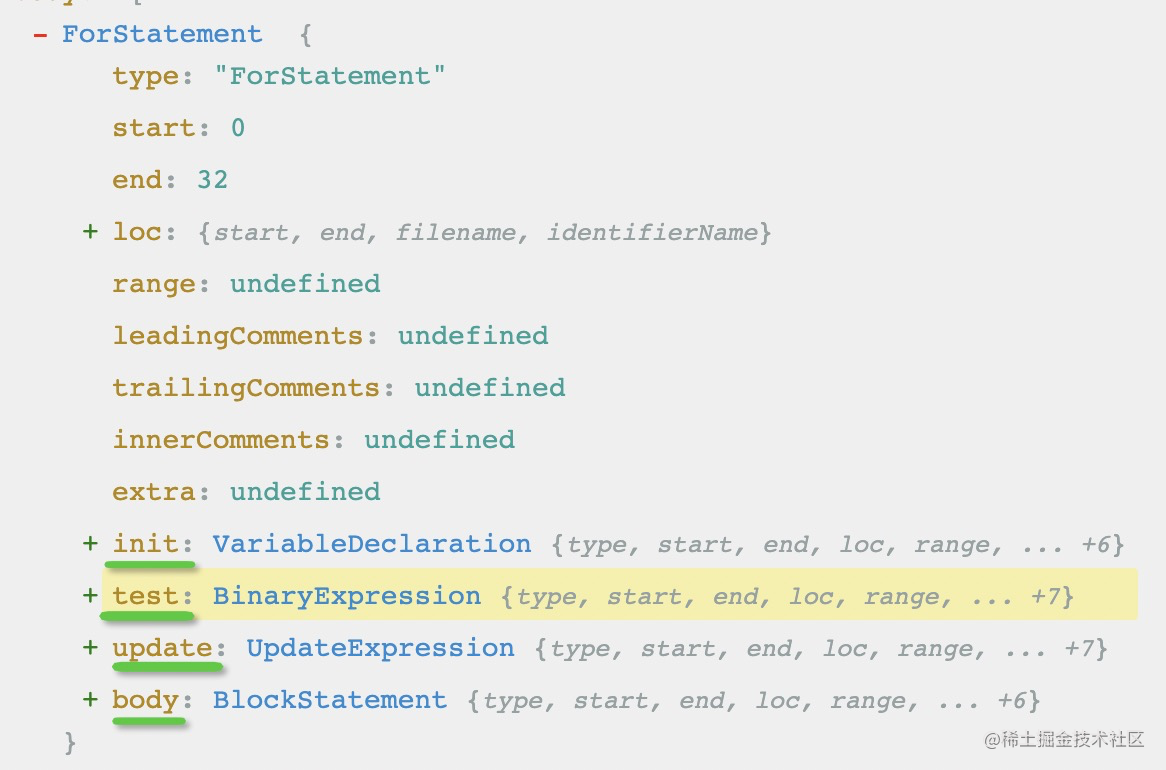
Task: Click the BlockStatement type label
Action: (330, 700)
